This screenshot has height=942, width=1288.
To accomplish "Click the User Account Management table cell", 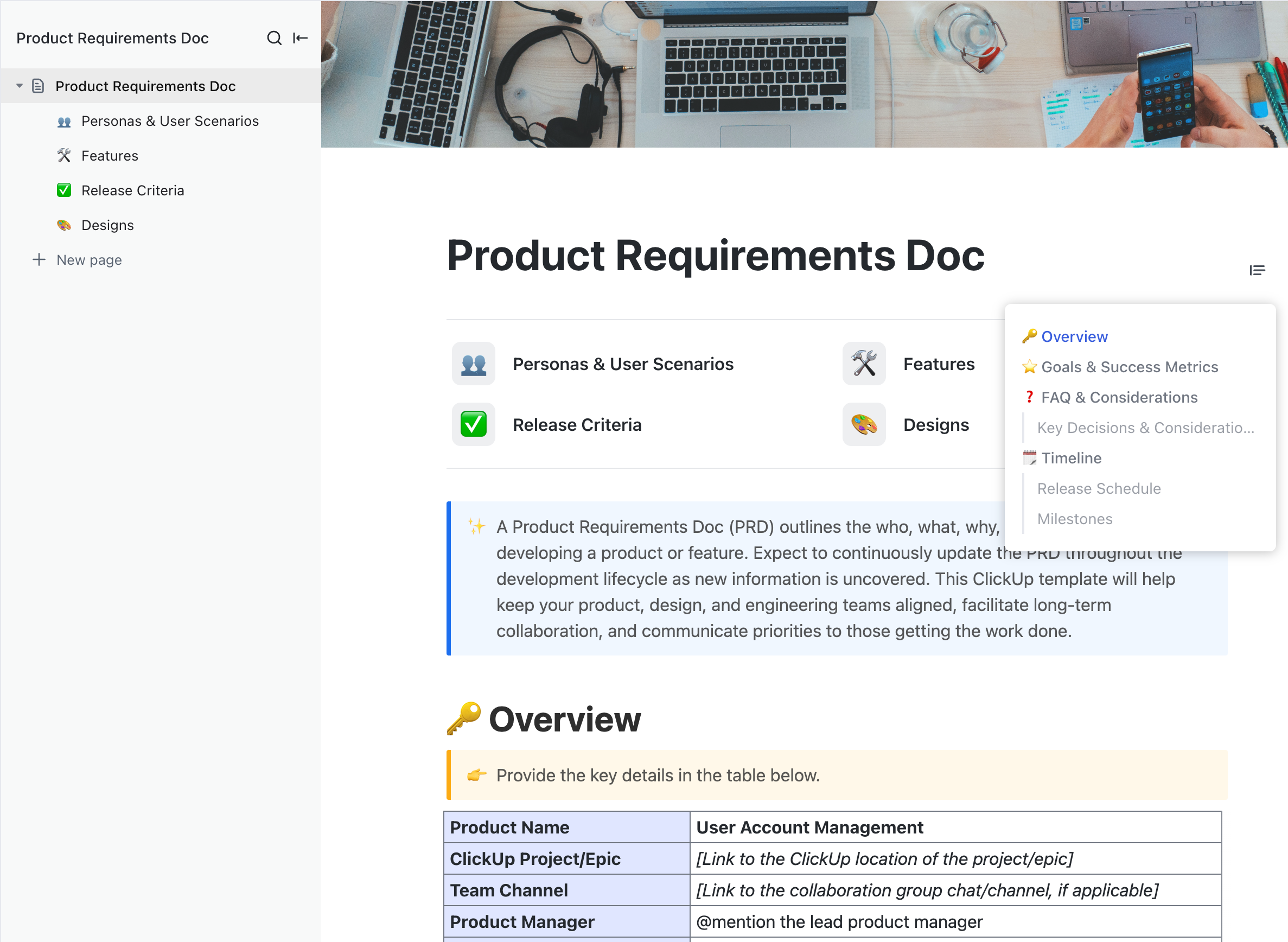I will (x=809, y=828).
